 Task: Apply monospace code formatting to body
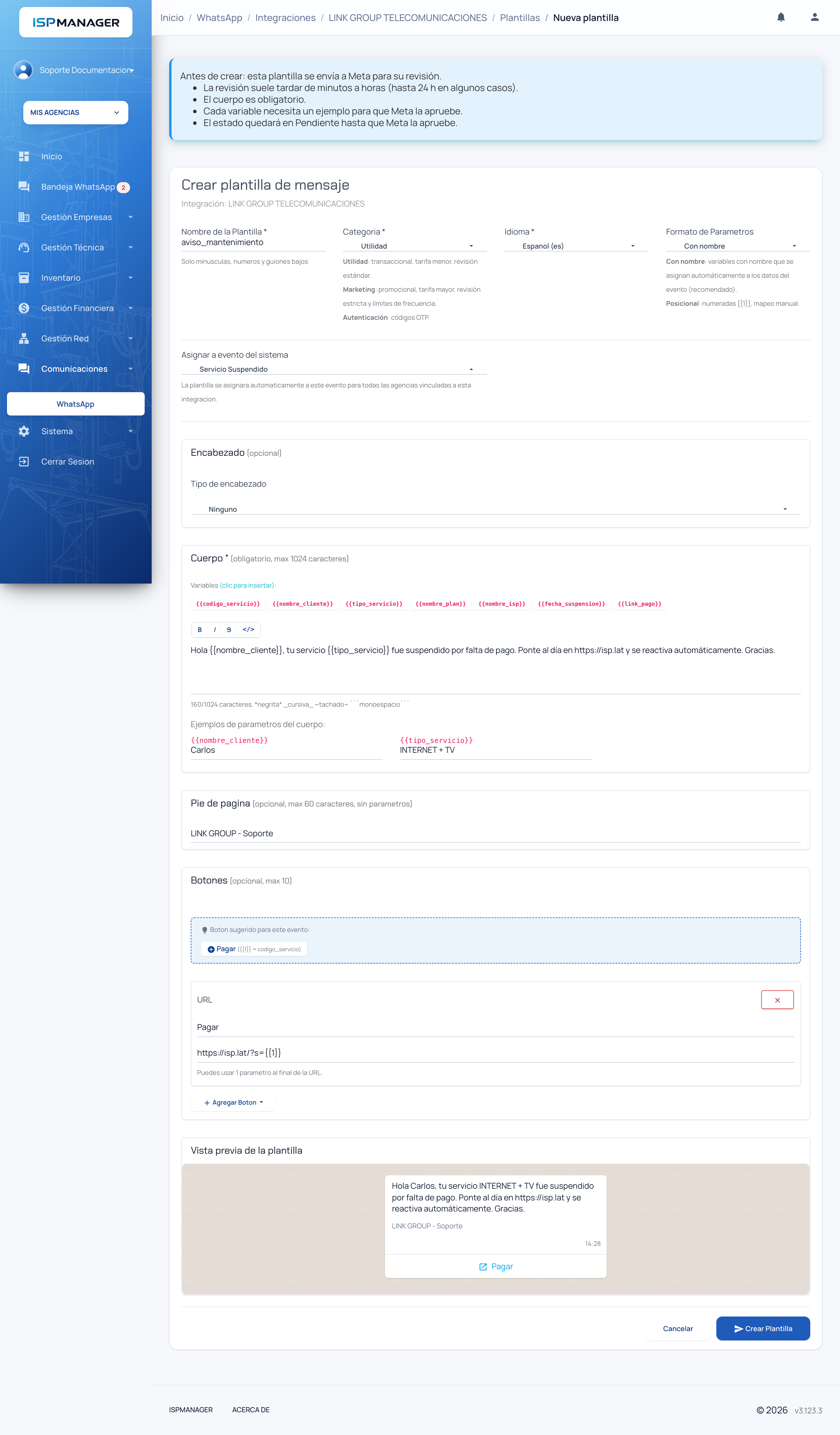[x=248, y=629]
